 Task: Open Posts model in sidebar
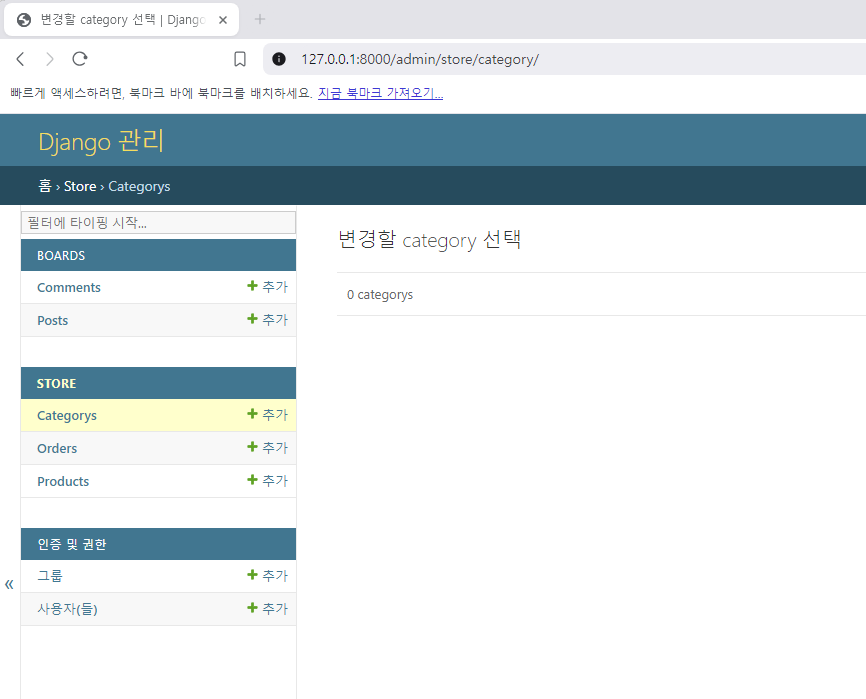pos(52,321)
